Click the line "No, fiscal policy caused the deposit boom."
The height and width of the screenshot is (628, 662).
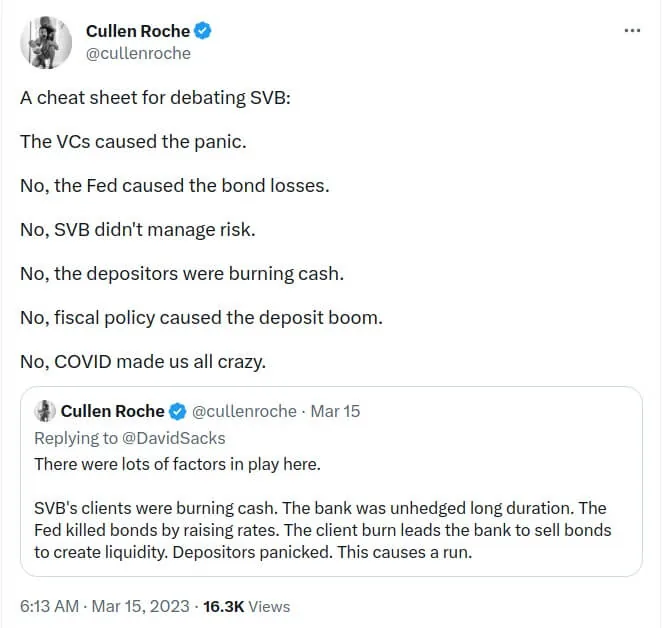(201, 317)
